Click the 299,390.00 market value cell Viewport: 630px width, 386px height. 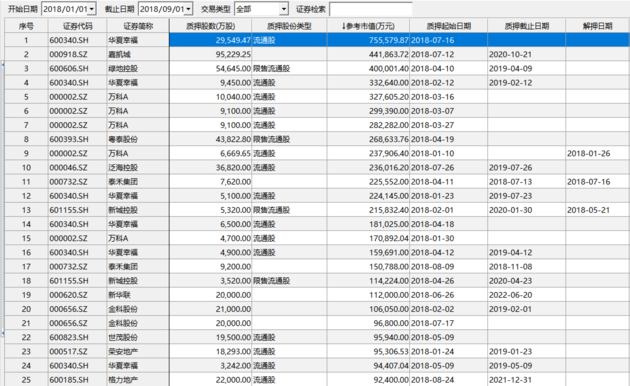tap(368, 111)
